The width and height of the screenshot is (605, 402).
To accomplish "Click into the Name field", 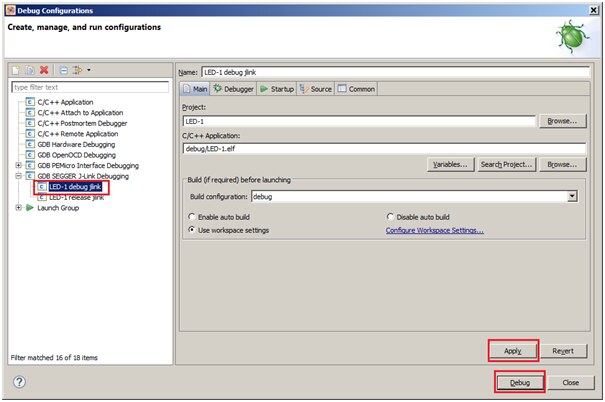I will click(395, 72).
